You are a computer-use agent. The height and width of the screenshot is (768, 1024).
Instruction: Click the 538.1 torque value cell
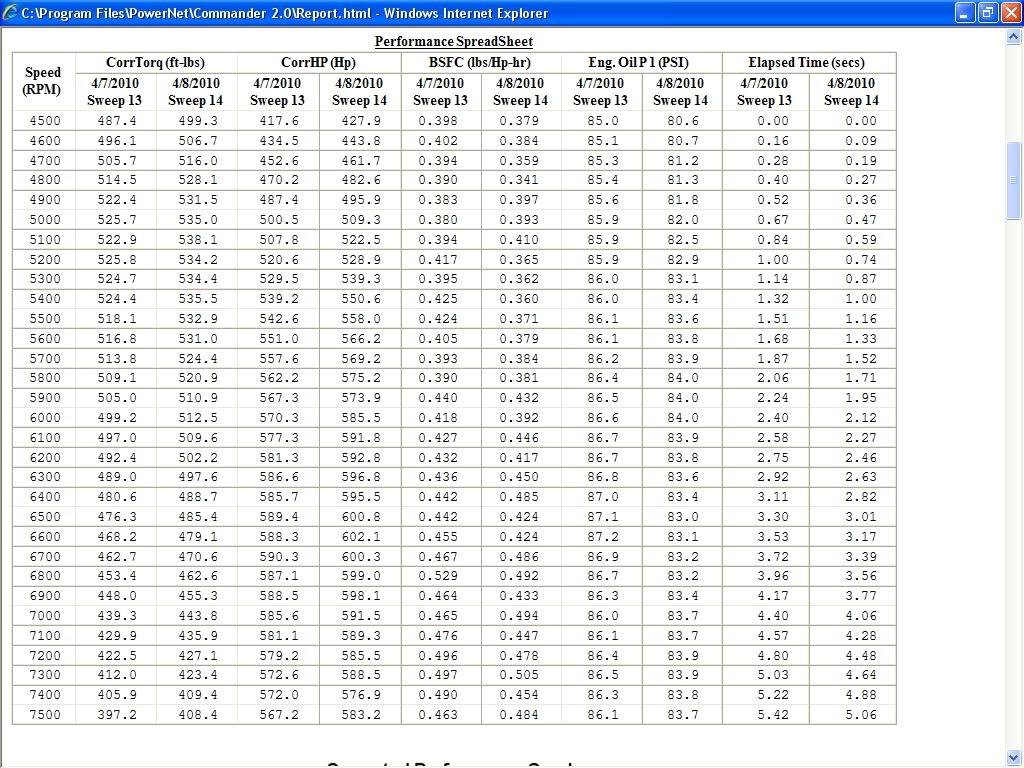pos(197,240)
